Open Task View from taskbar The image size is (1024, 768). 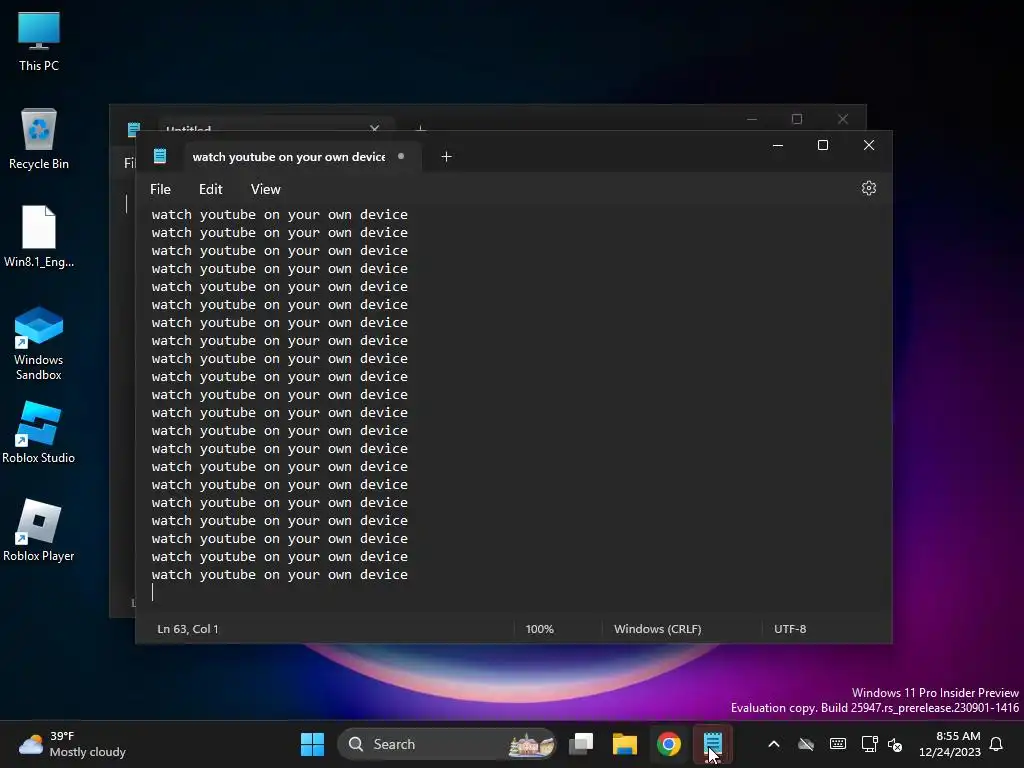pos(581,744)
